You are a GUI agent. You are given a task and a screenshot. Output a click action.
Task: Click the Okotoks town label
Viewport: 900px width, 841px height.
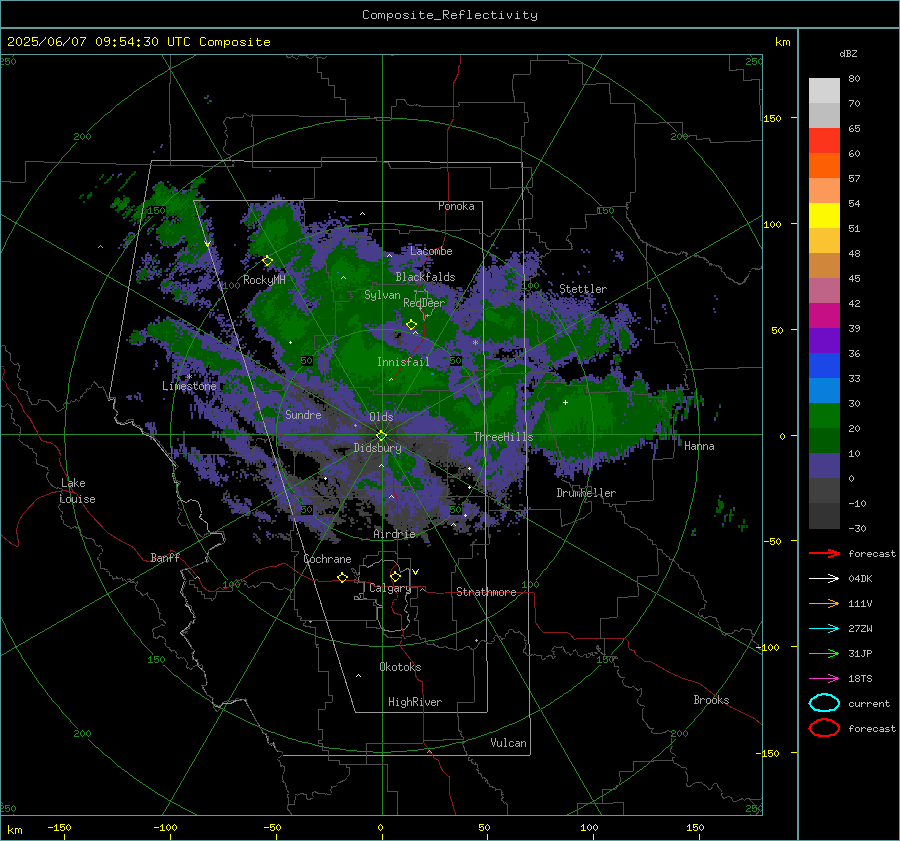click(x=400, y=668)
